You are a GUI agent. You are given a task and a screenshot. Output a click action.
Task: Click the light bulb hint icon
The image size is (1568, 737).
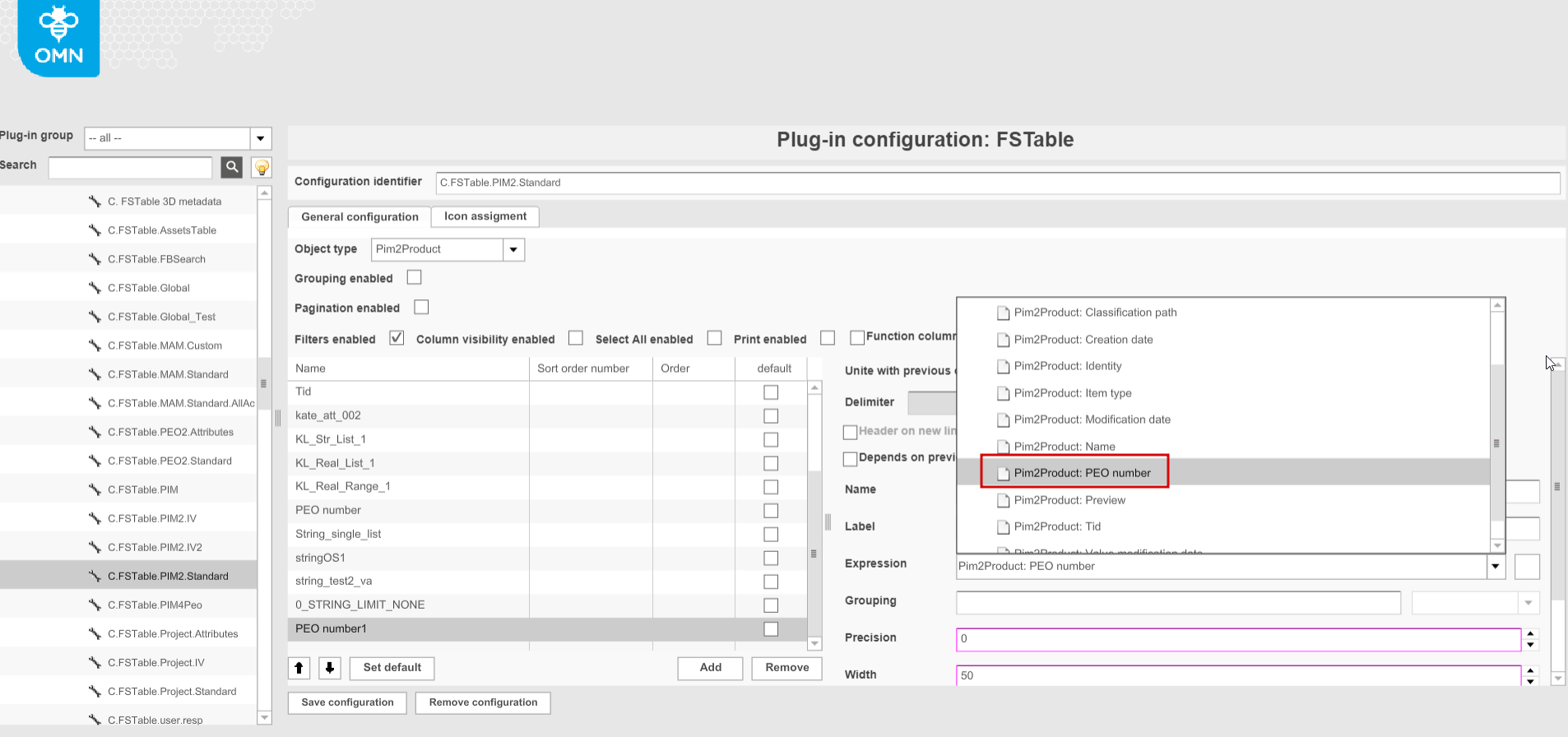click(x=262, y=167)
